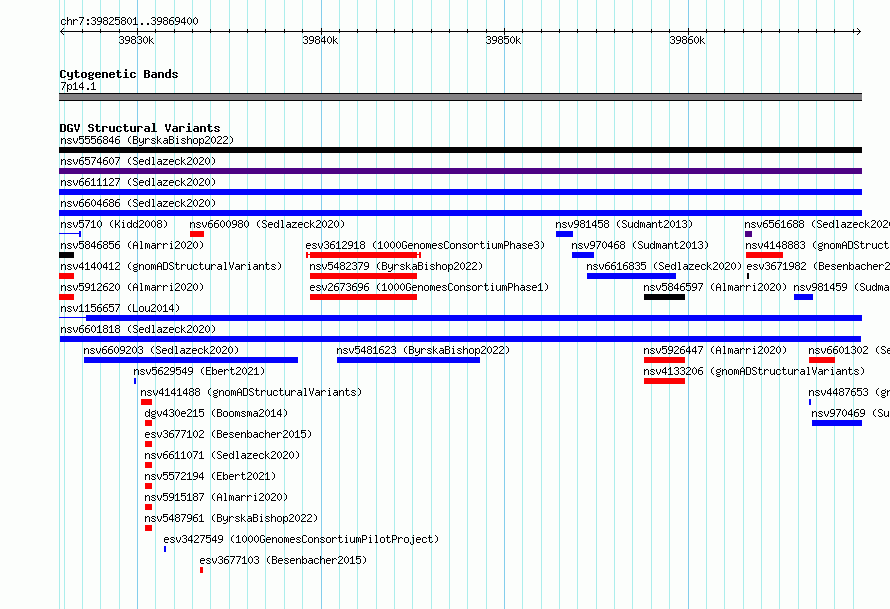Click the blue nsv6609203 variant bar

191,360
